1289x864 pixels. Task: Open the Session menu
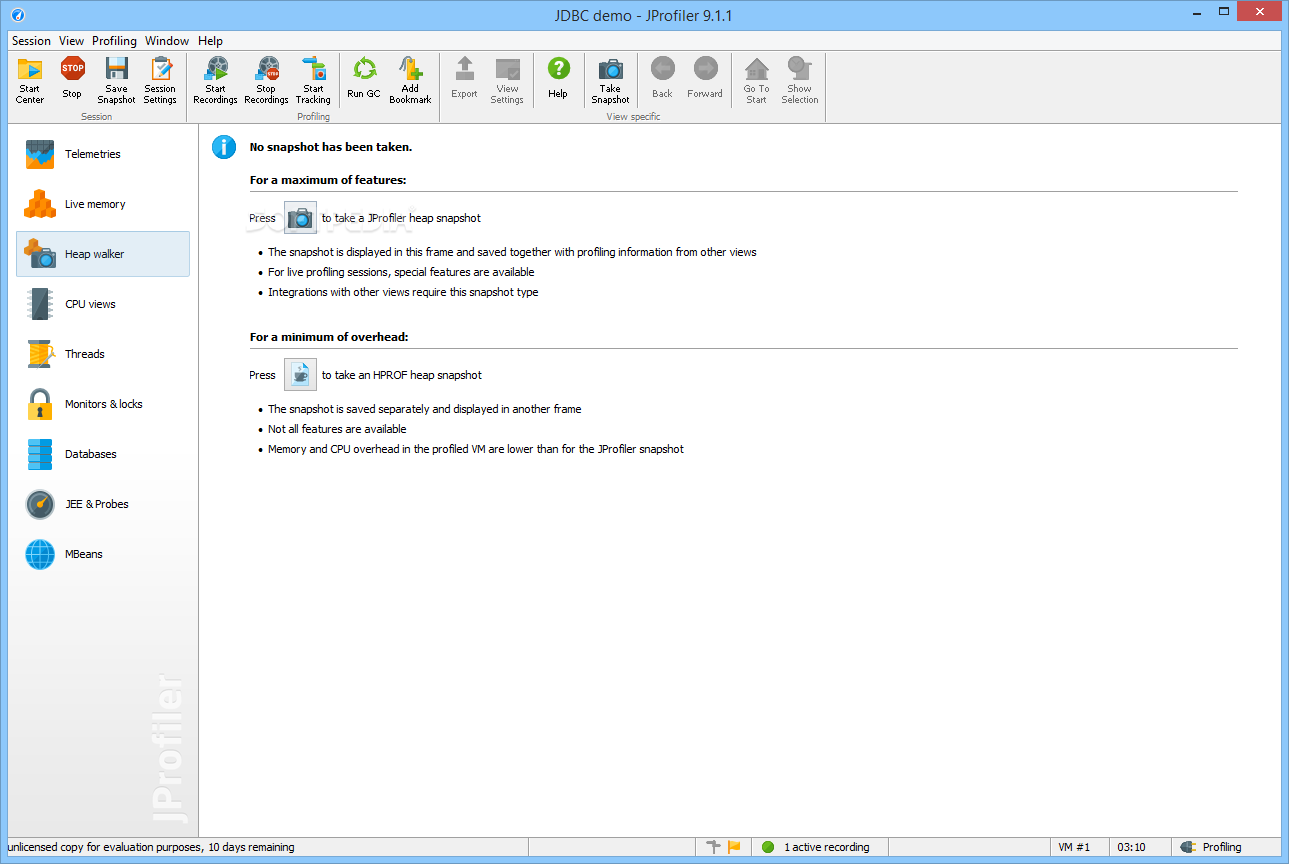pos(31,41)
